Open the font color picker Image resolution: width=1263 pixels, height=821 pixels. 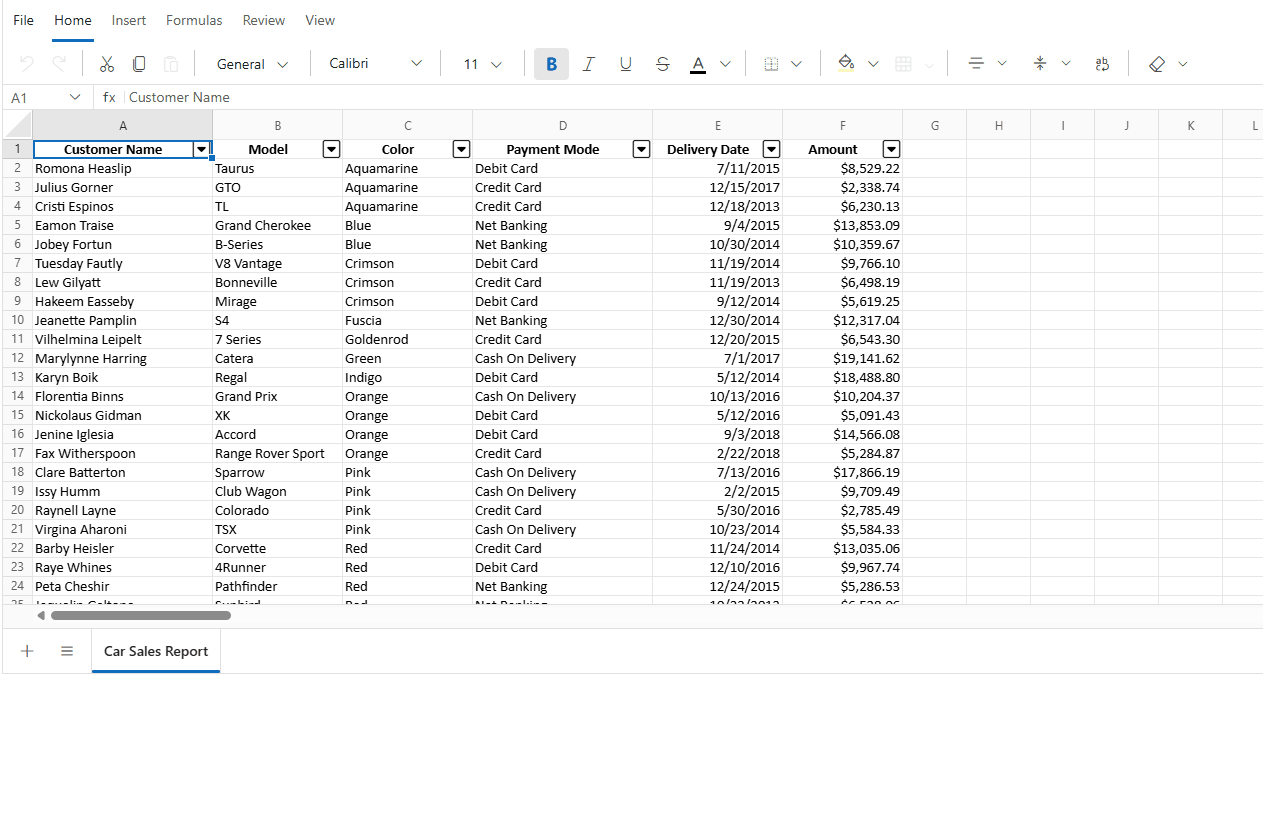[x=697, y=63]
